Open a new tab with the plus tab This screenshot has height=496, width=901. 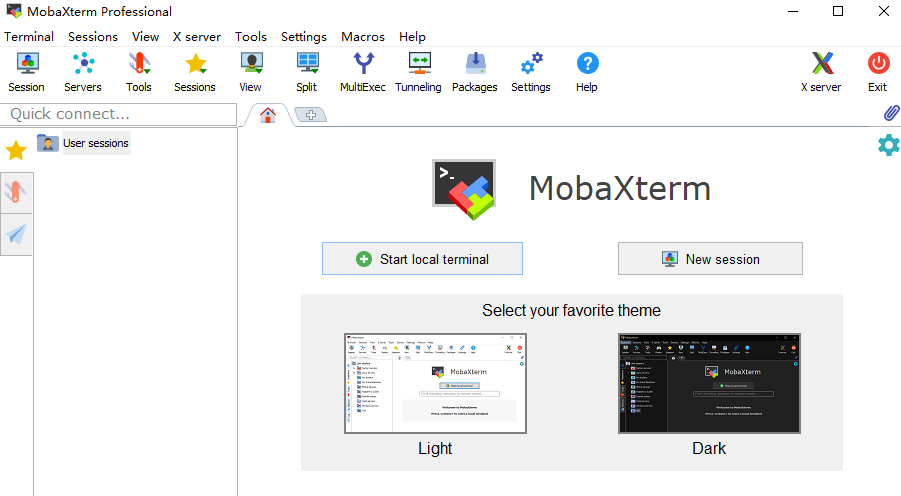311,115
